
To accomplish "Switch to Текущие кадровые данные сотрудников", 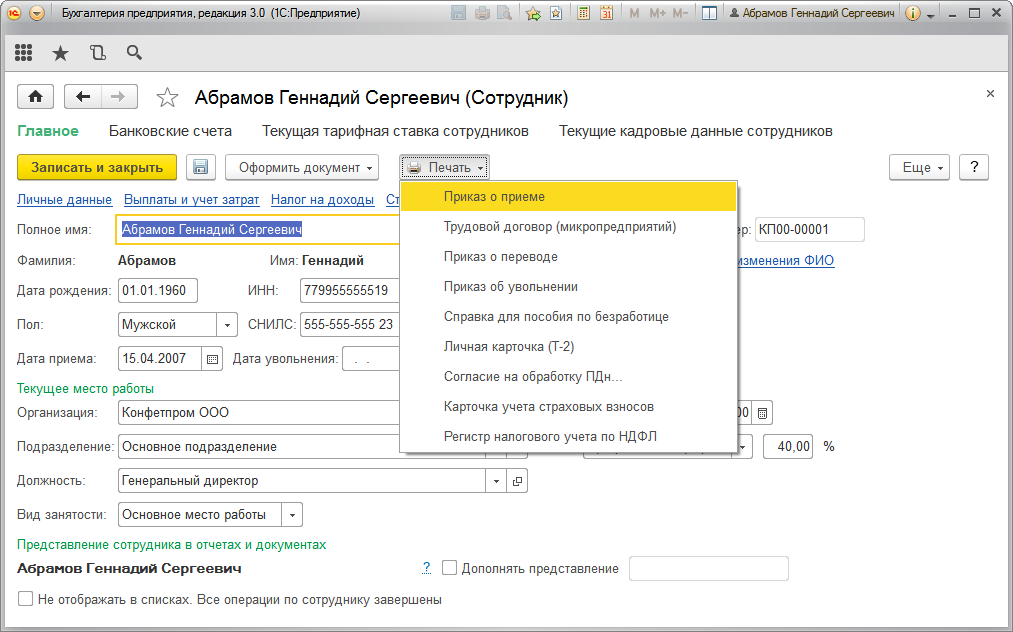I will (695, 131).
